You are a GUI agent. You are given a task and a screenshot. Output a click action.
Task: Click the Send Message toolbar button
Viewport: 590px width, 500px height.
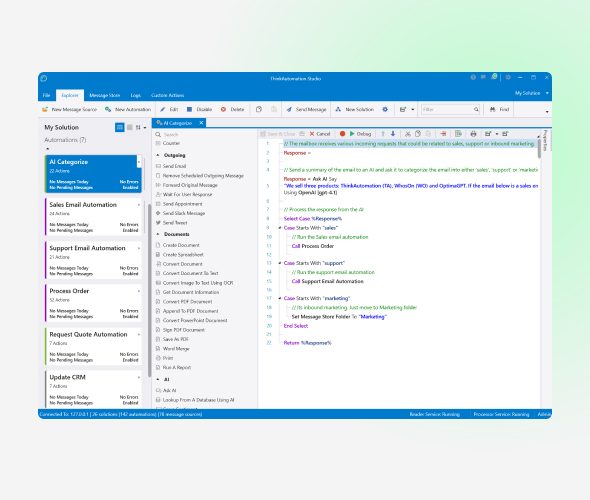[x=306, y=109]
